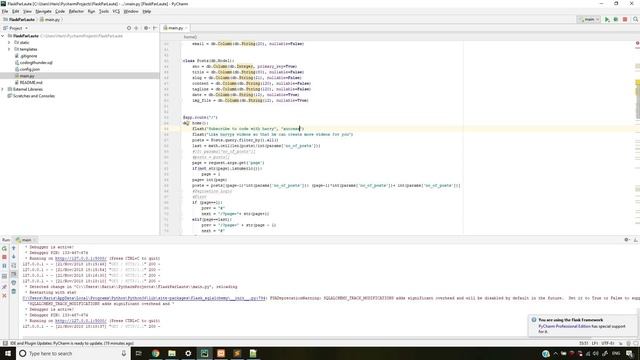Pause output in Run panel
The image size is (640, 360).
(4, 266)
